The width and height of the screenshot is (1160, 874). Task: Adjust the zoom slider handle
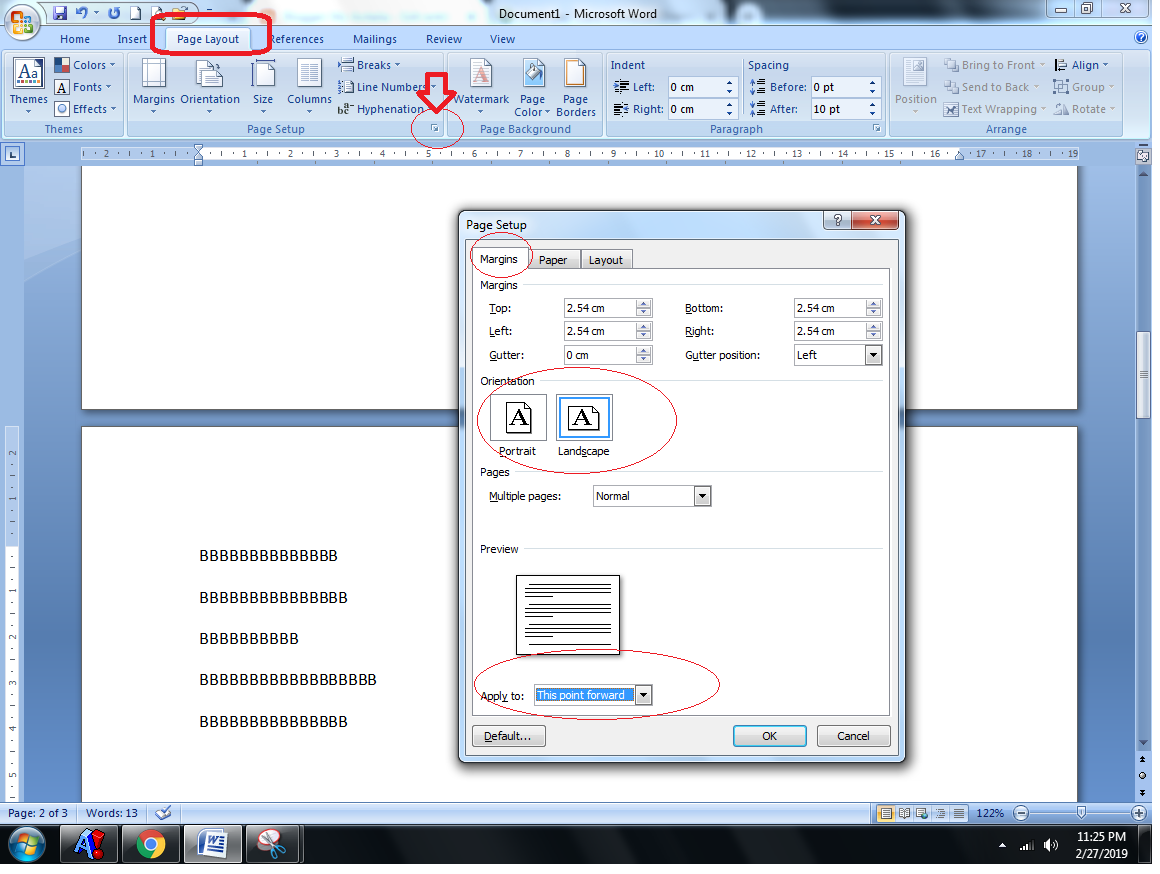[1081, 813]
